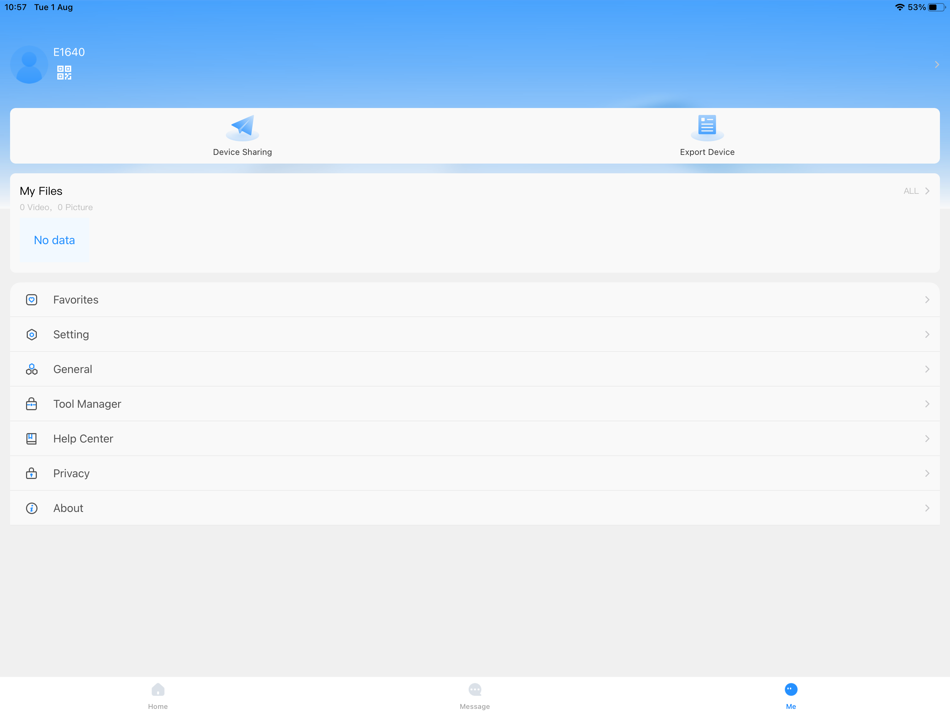Tap the profile avatar picture

coord(28,64)
